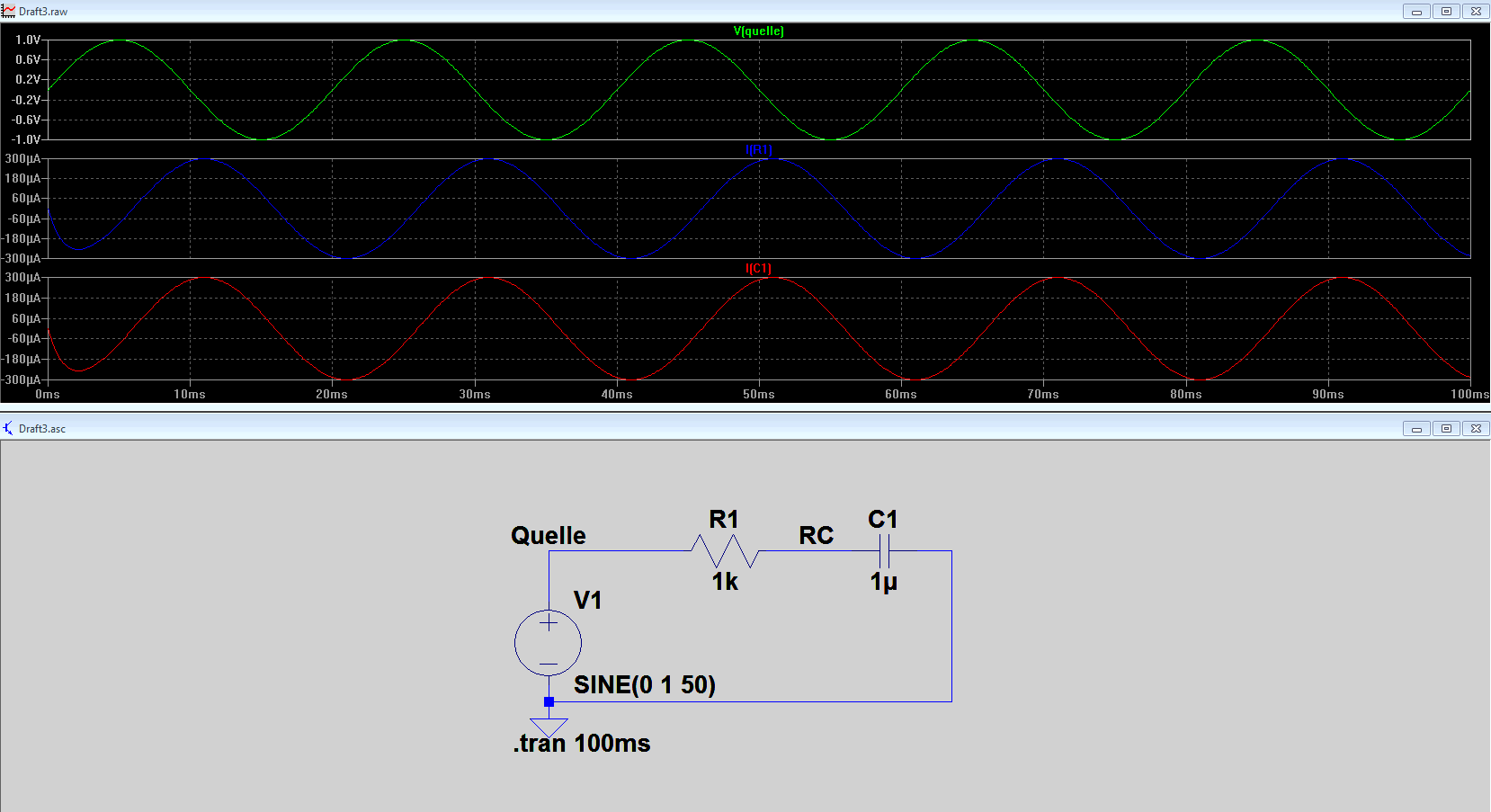Click the Draft3.asc schematic window icon
Image resolution: width=1491 pixels, height=812 pixels.
point(8,428)
